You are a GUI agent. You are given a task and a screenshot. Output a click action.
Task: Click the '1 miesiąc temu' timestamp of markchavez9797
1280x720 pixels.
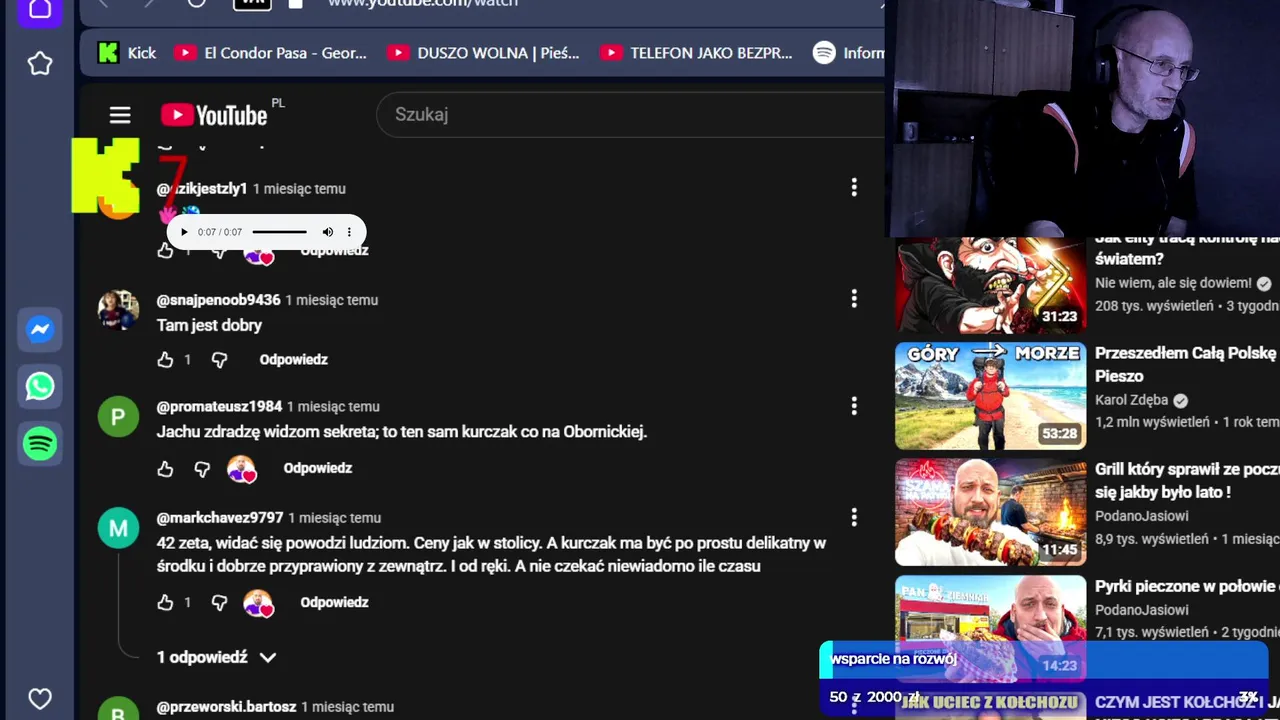click(335, 518)
